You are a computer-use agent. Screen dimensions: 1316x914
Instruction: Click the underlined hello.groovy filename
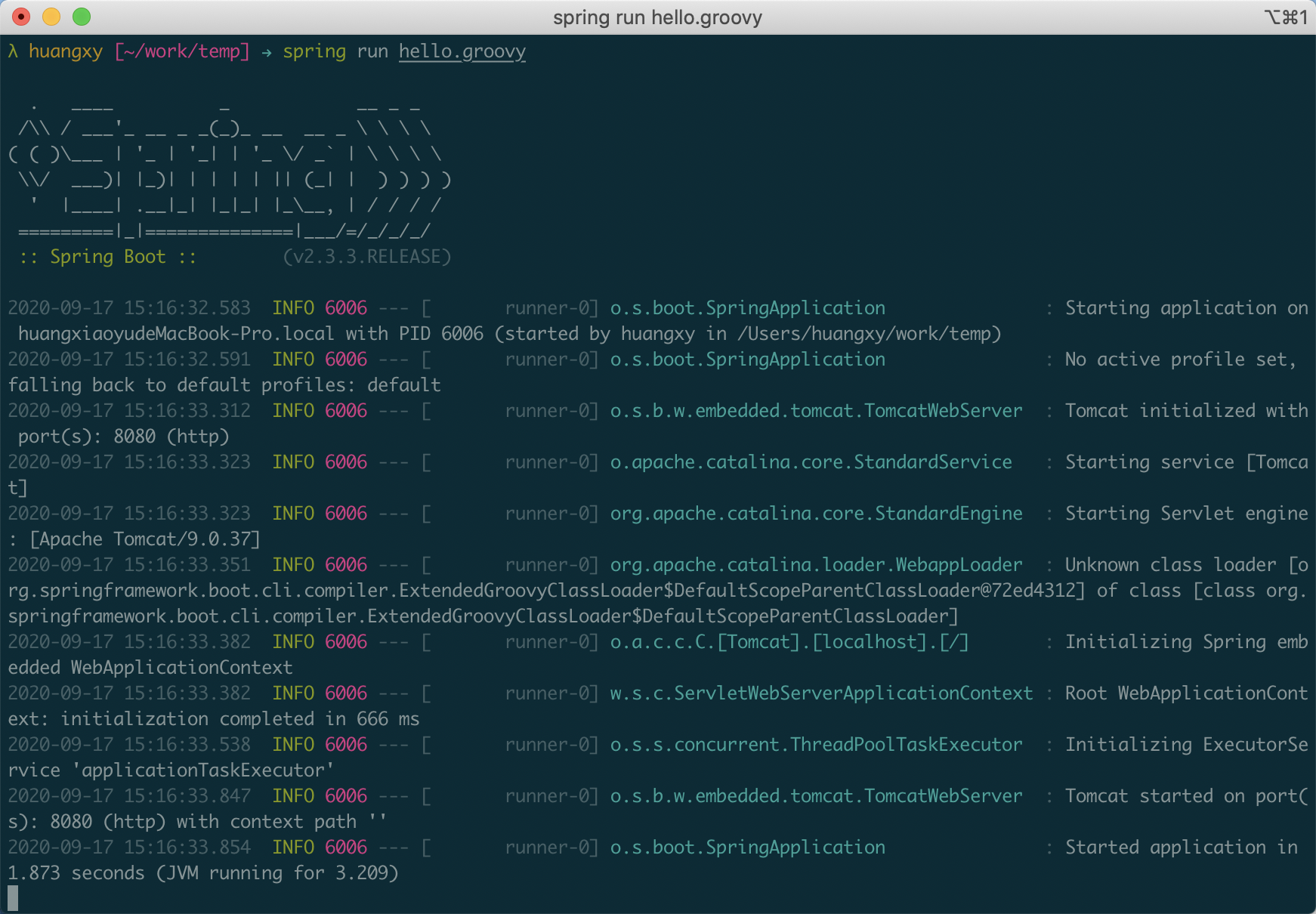(462, 51)
